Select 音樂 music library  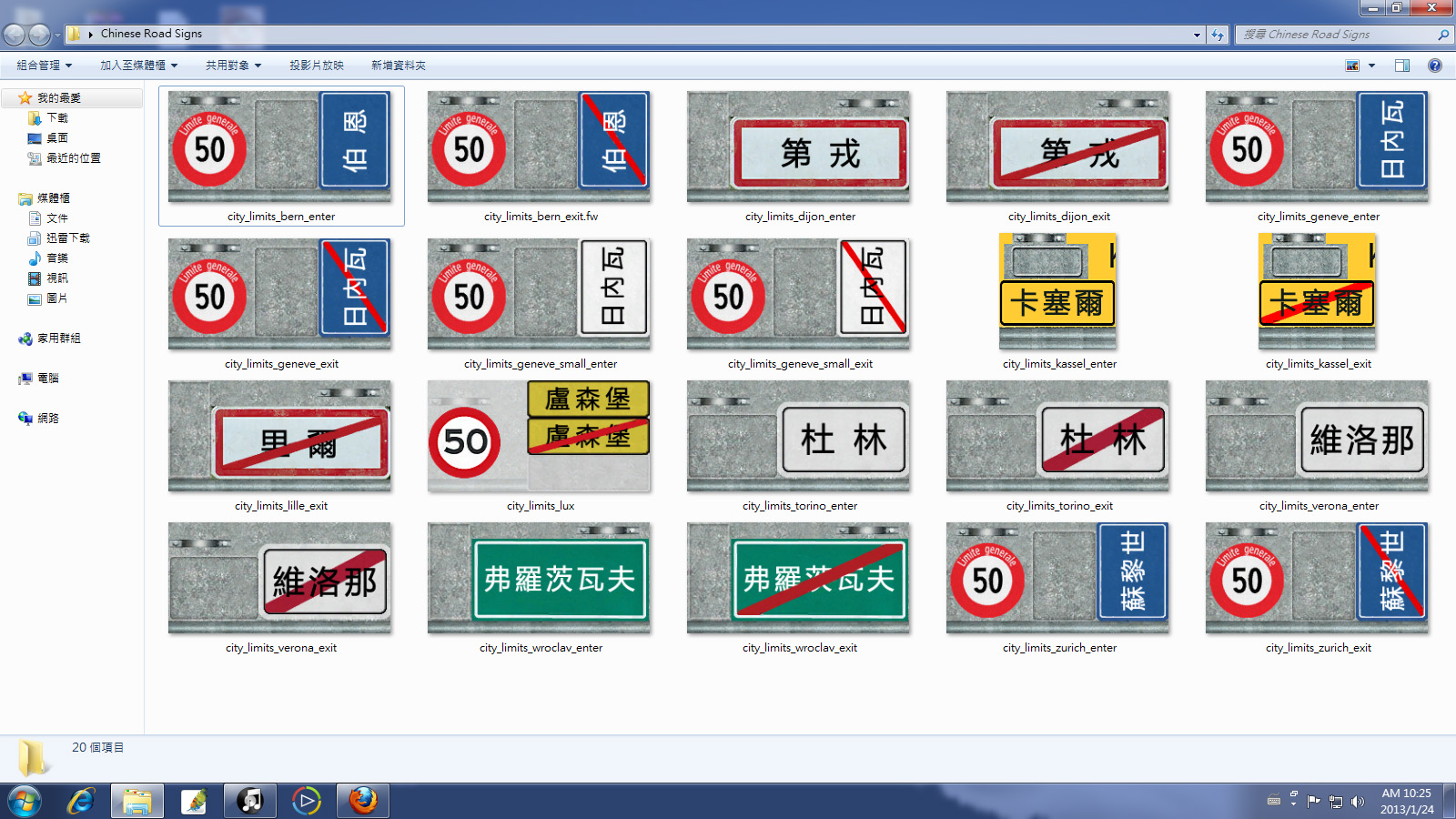tap(57, 258)
